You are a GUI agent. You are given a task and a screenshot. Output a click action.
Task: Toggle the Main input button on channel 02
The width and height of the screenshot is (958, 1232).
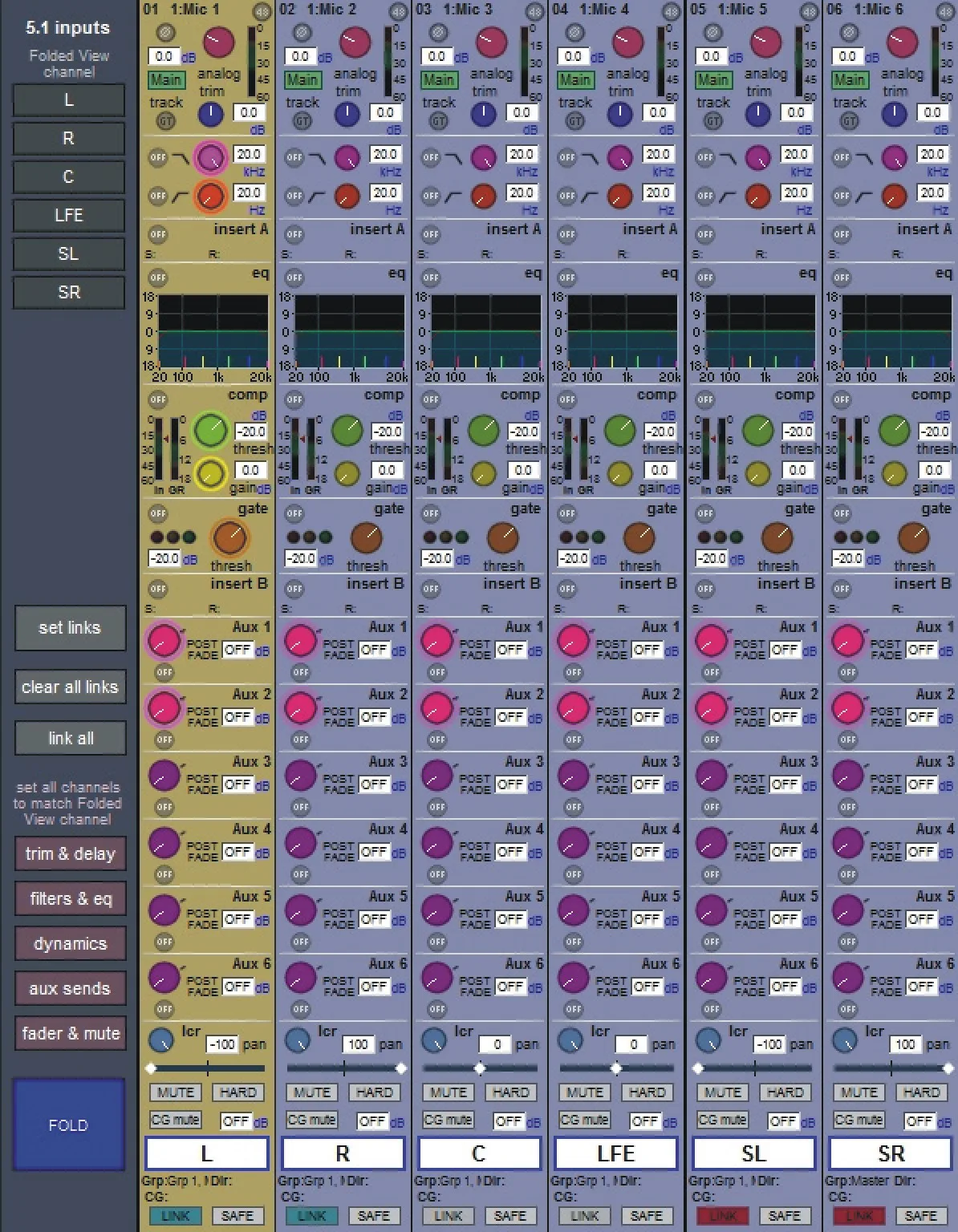[302, 79]
